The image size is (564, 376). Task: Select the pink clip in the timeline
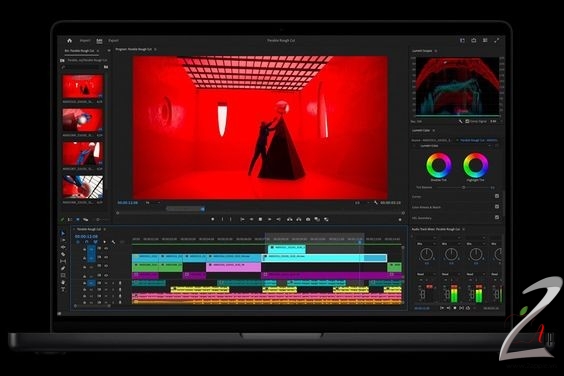233,267
